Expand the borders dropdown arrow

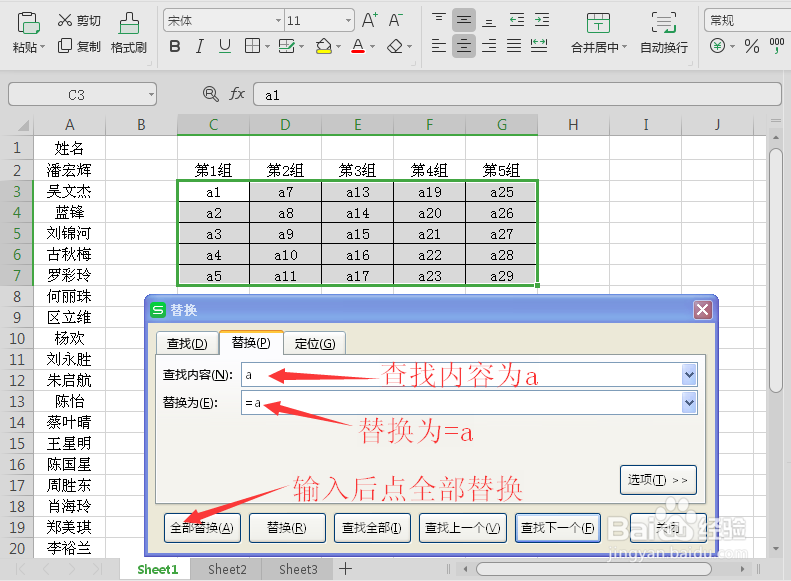[267, 47]
